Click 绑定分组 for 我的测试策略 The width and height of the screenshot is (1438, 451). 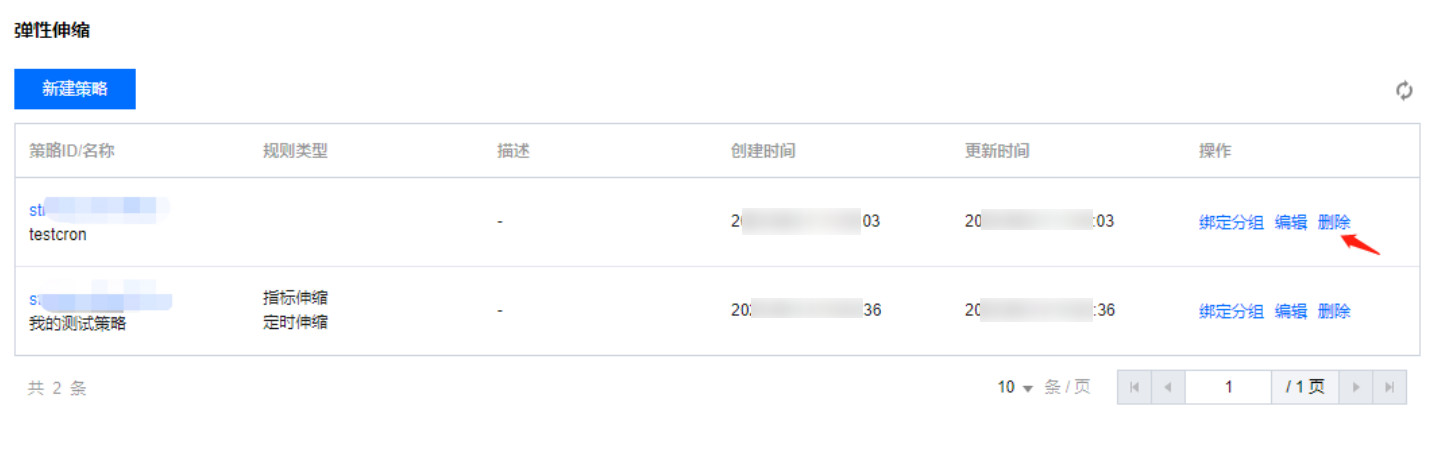click(x=1232, y=311)
